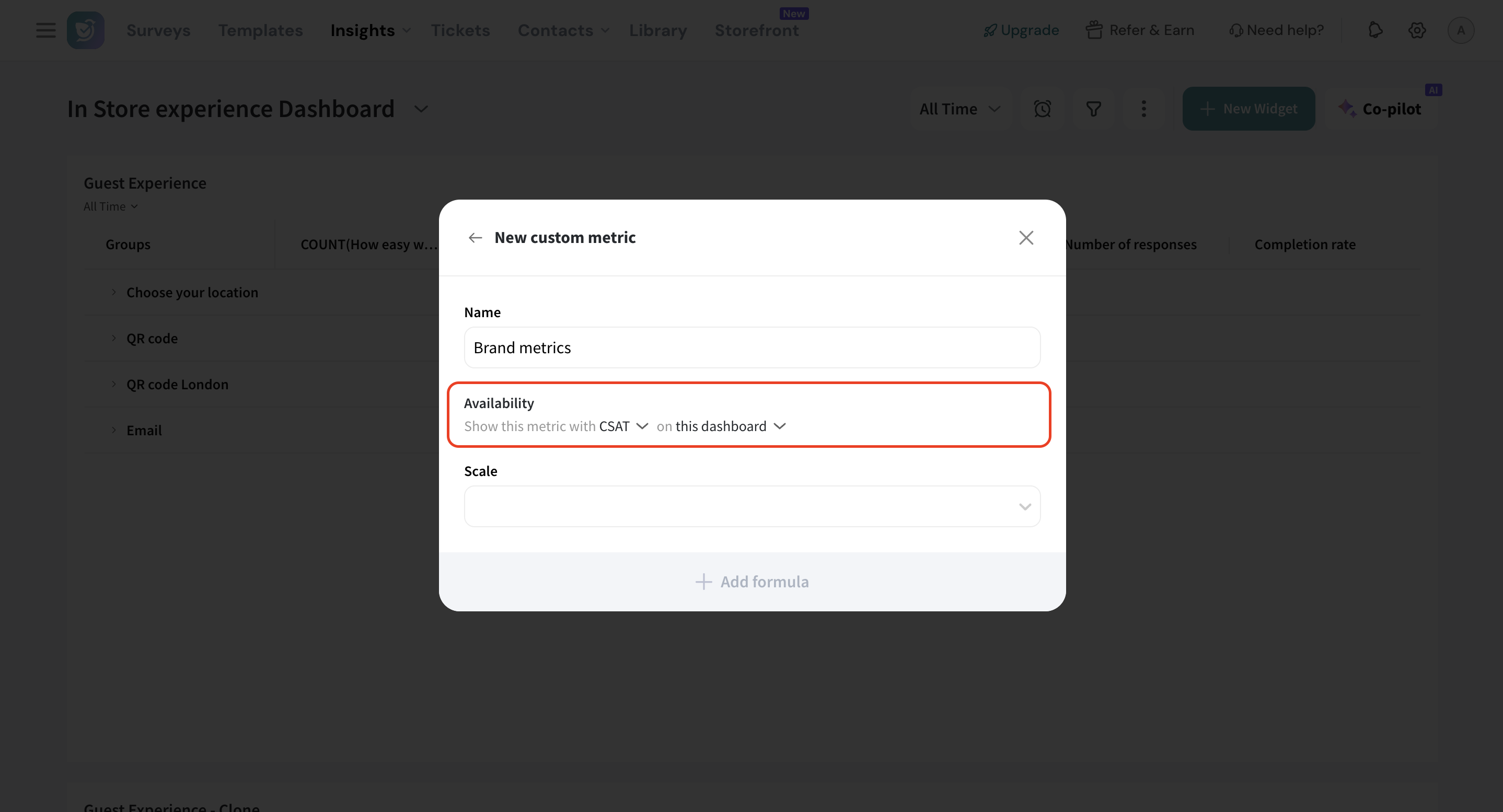
Task: Open the Templates menu item
Action: click(x=260, y=30)
